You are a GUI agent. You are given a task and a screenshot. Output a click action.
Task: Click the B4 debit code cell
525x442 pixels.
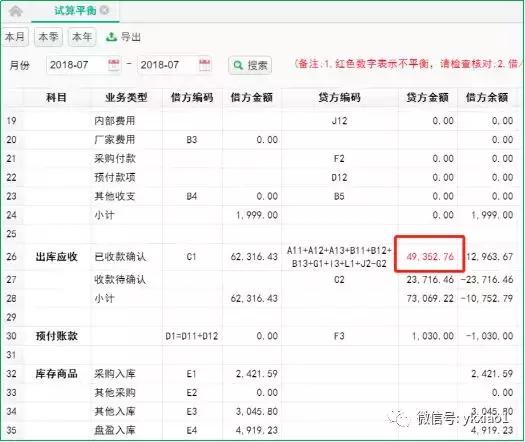click(x=192, y=196)
